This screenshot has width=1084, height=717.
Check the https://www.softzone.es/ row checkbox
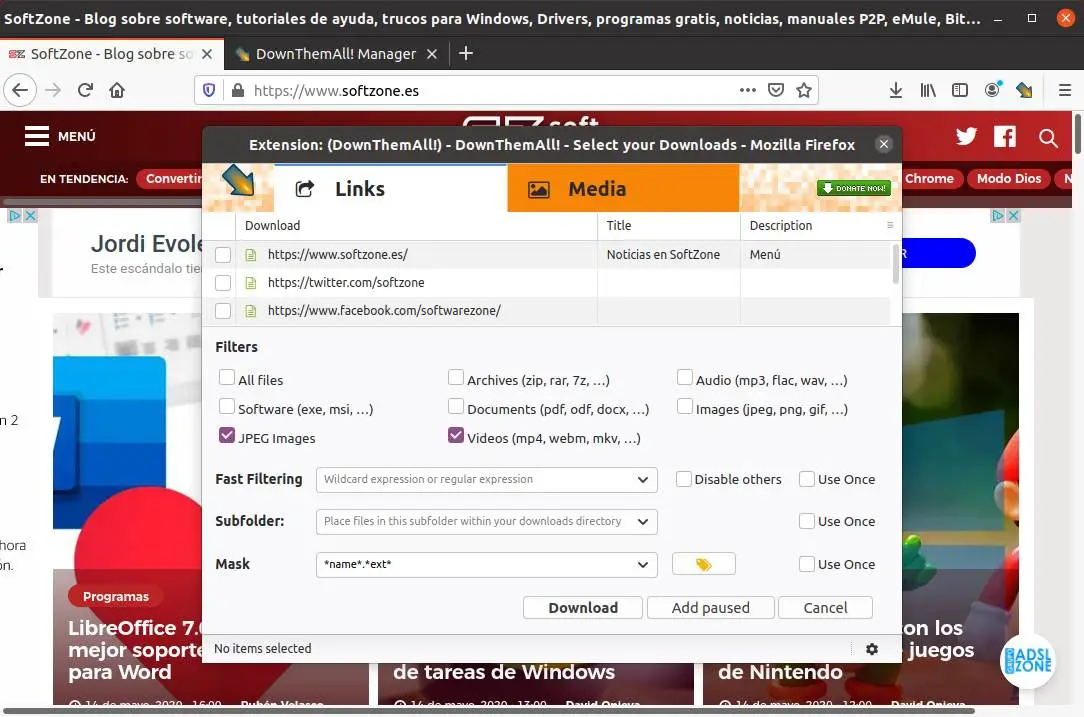coord(223,254)
